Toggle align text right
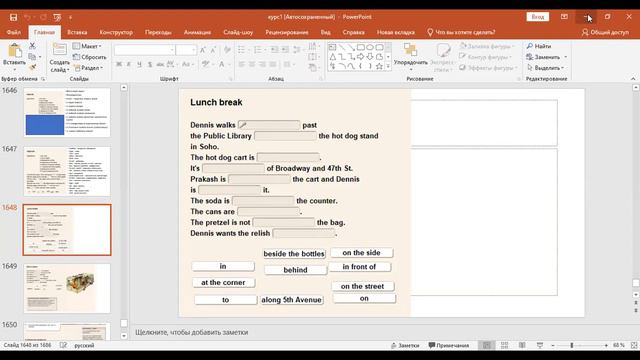The width and height of the screenshot is (640, 360). tap(262, 64)
